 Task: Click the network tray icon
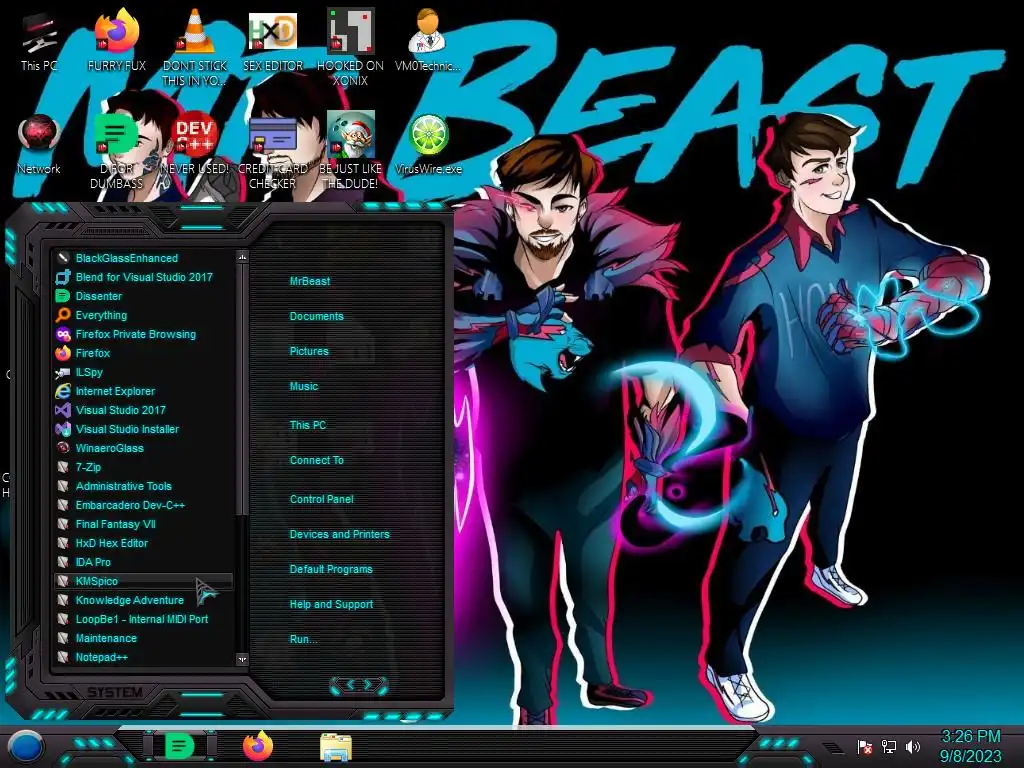(x=889, y=746)
